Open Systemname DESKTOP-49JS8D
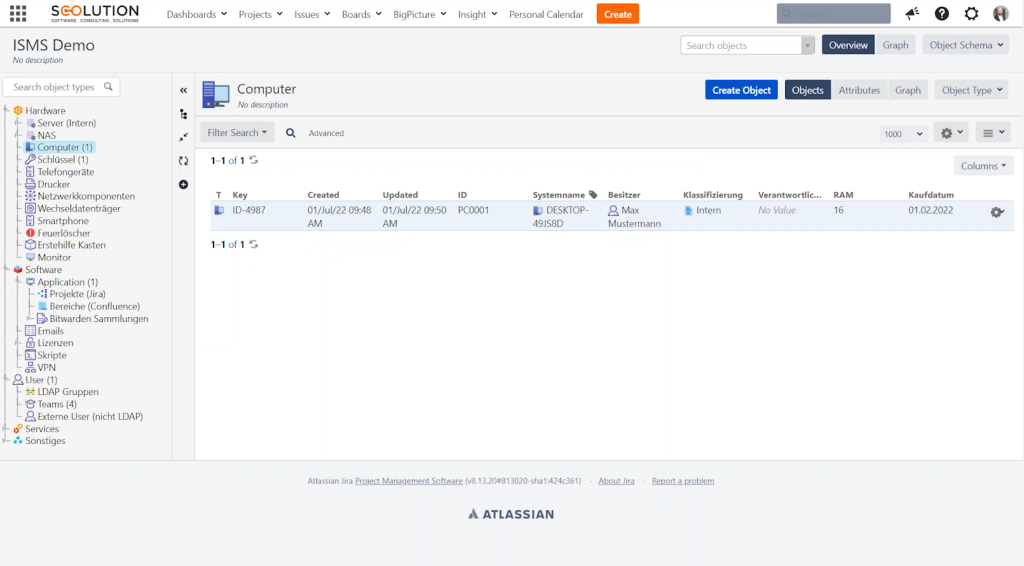1024x566 pixels. tap(560, 217)
